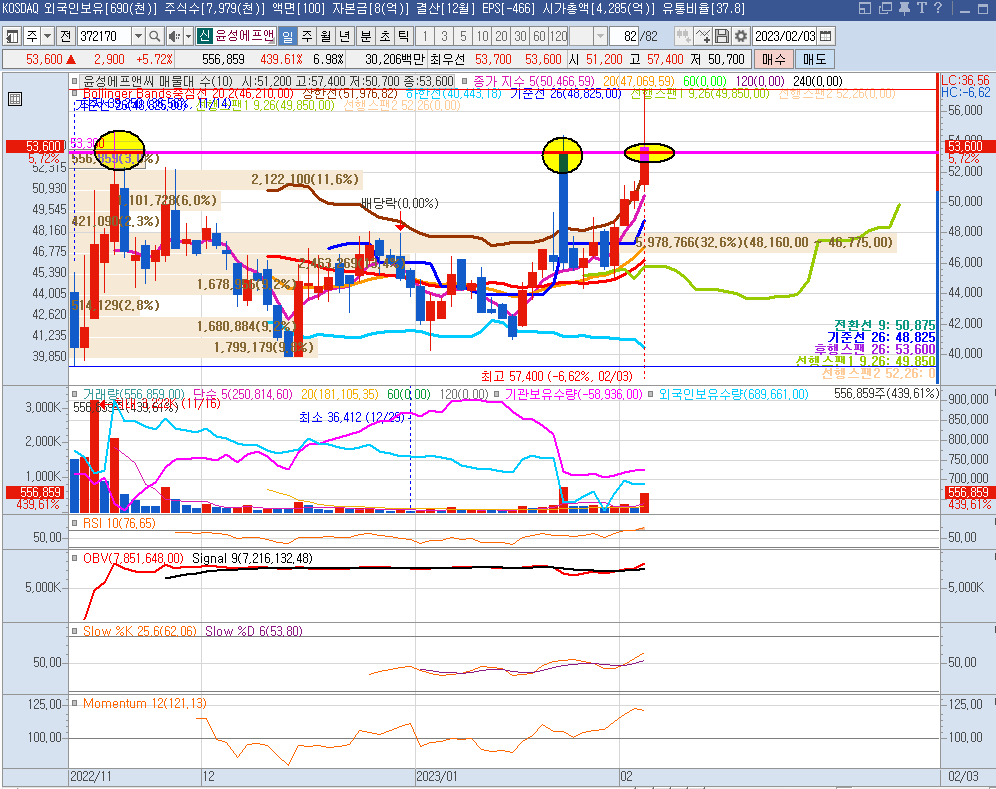Toggle the Momentum 12 legend marker
This screenshot has height=789, width=996.
(x=75, y=704)
